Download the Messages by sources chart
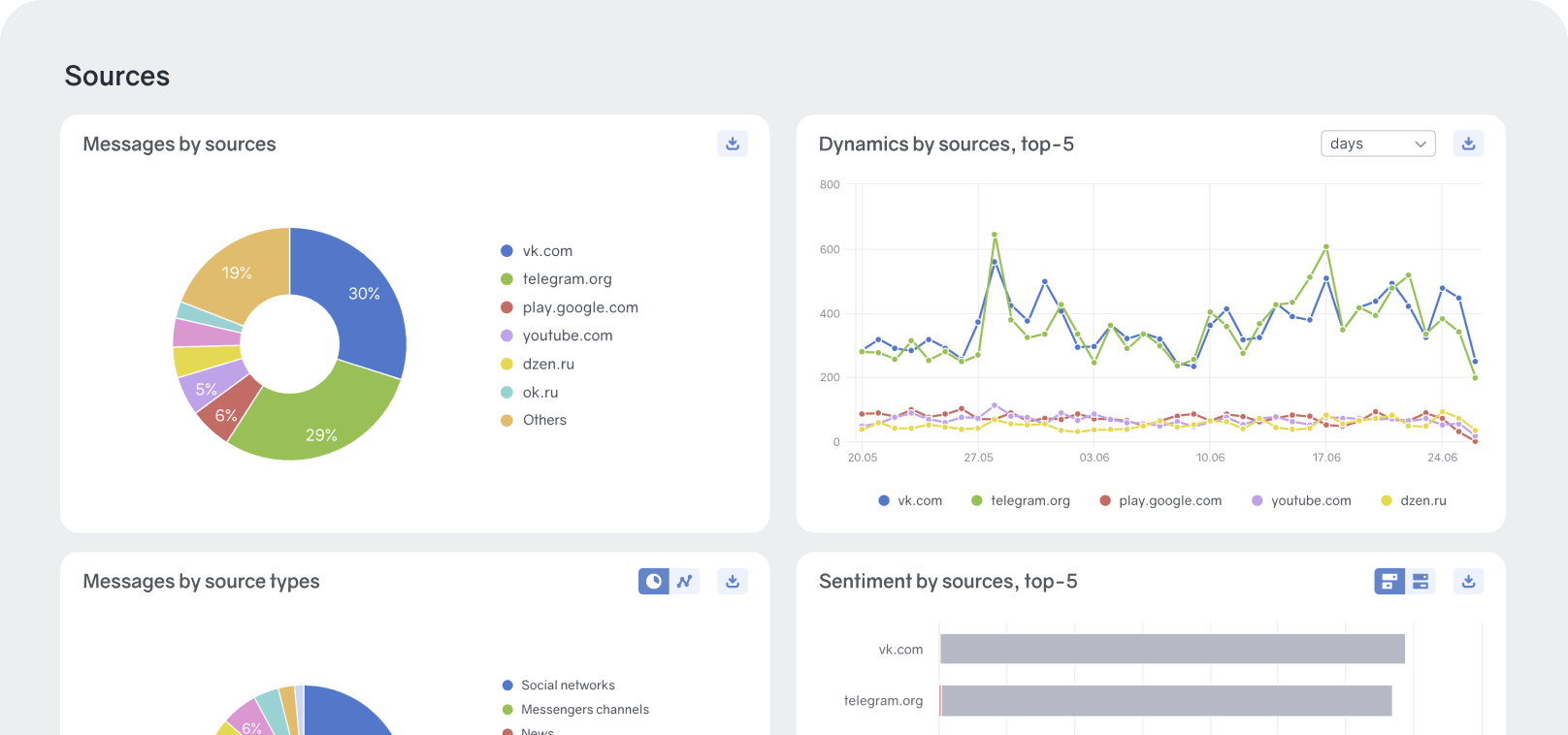1568x735 pixels. [733, 144]
